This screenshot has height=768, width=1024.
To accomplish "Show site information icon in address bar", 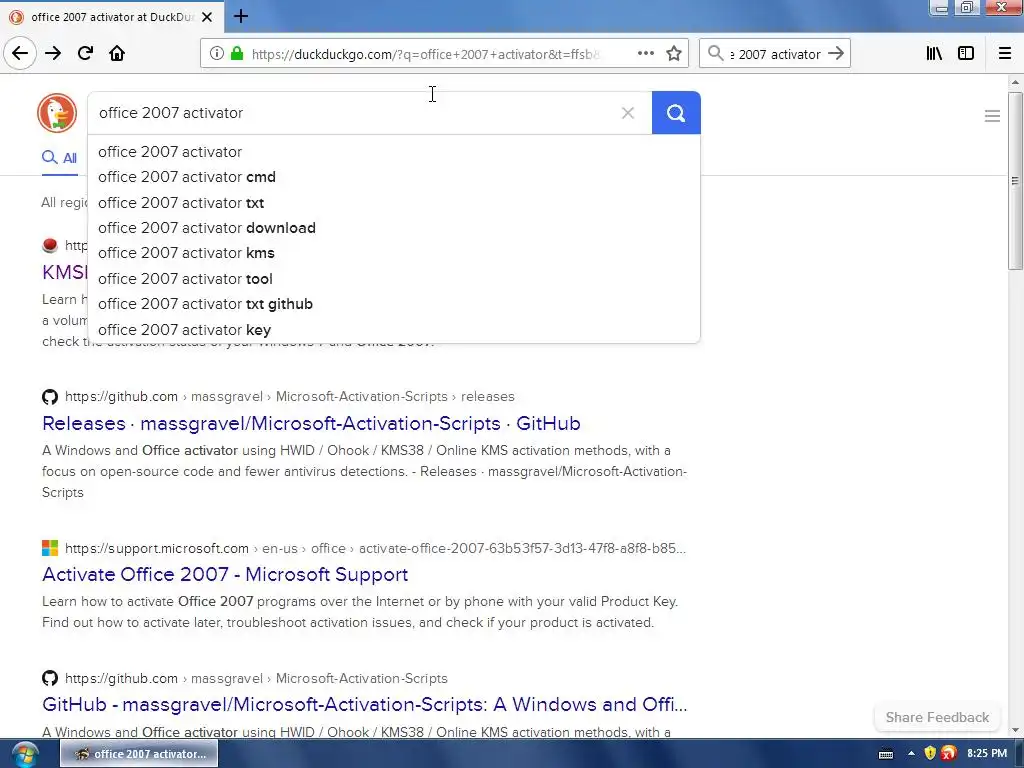I will (217, 54).
